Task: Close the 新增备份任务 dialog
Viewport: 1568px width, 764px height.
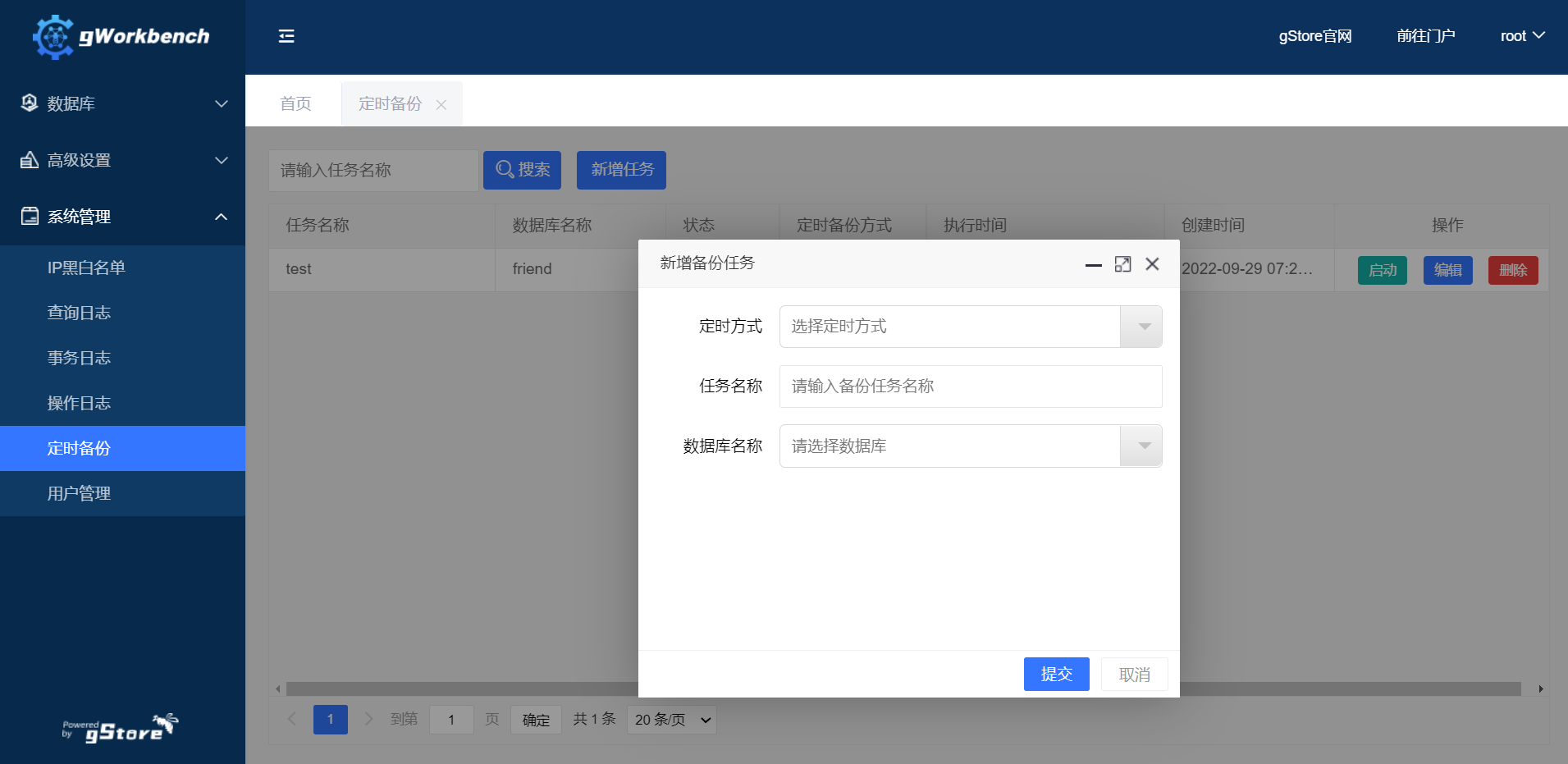Action: pos(1152,264)
